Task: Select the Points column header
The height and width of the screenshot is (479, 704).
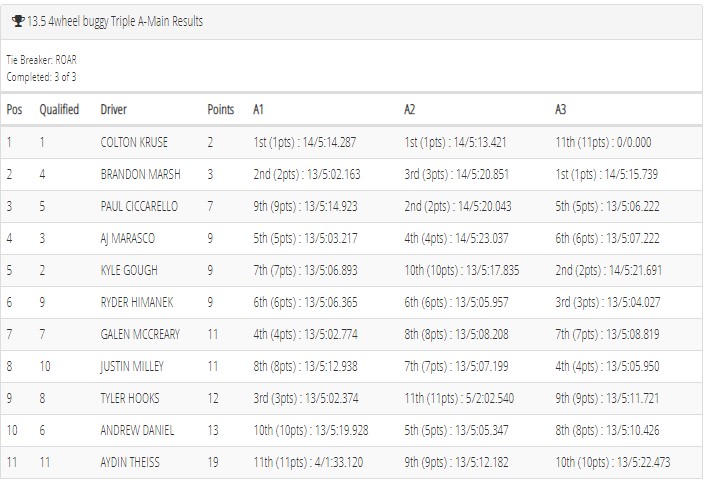Action: tap(221, 110)
